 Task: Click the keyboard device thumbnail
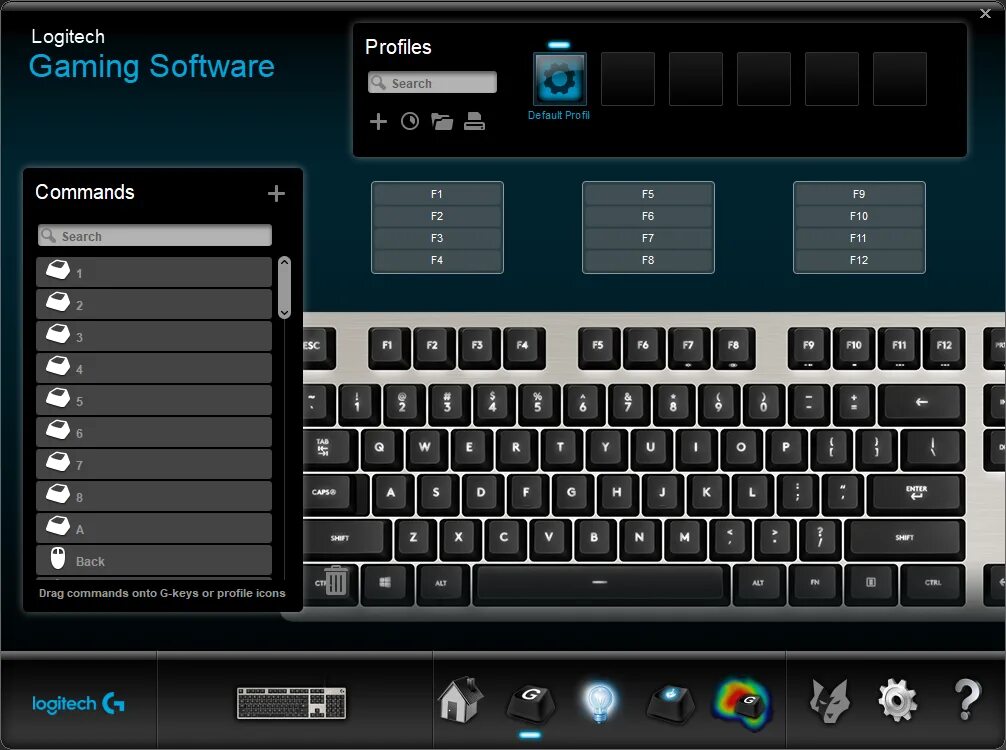(291, 703)
